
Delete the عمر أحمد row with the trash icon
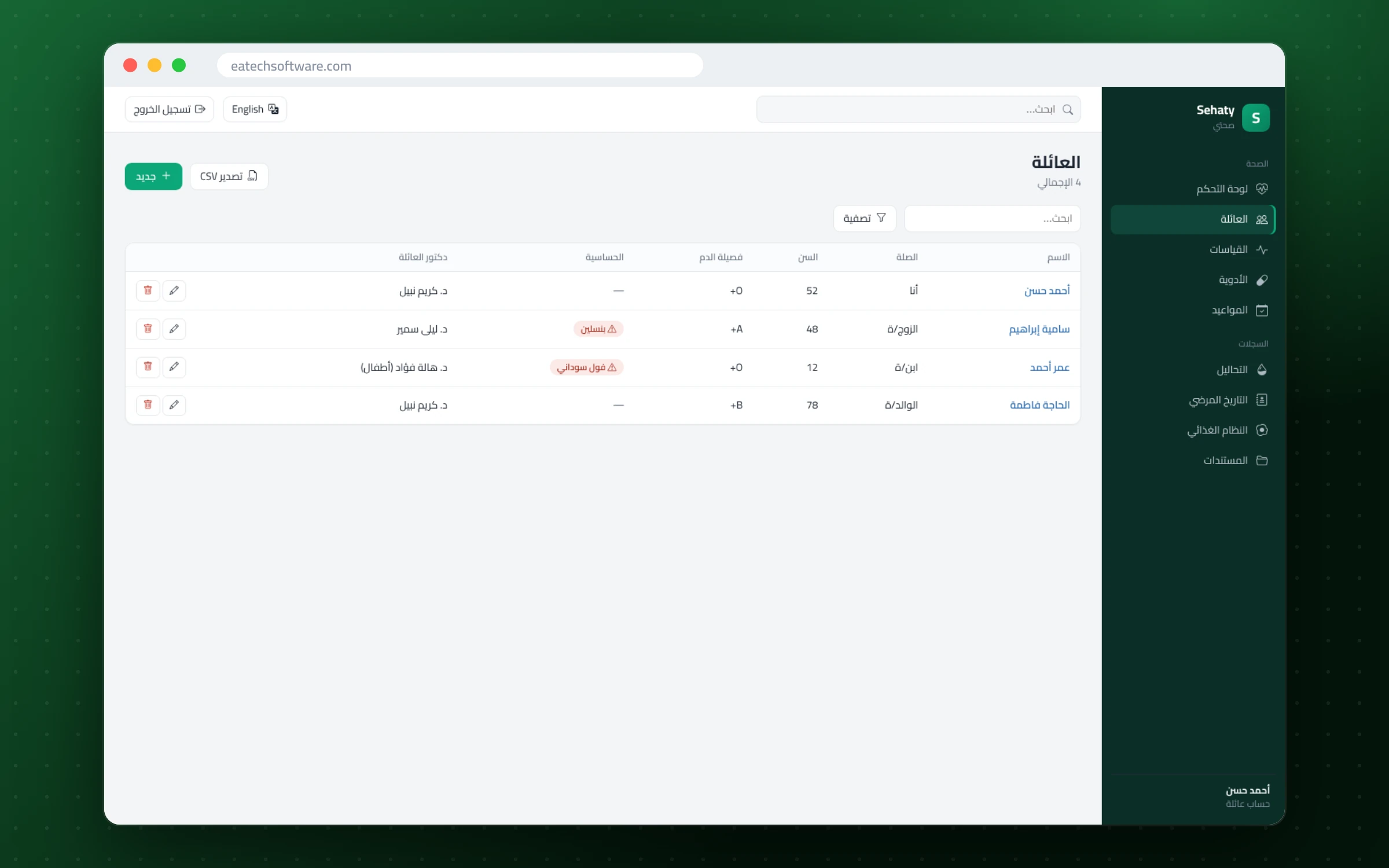coord(148,367)
